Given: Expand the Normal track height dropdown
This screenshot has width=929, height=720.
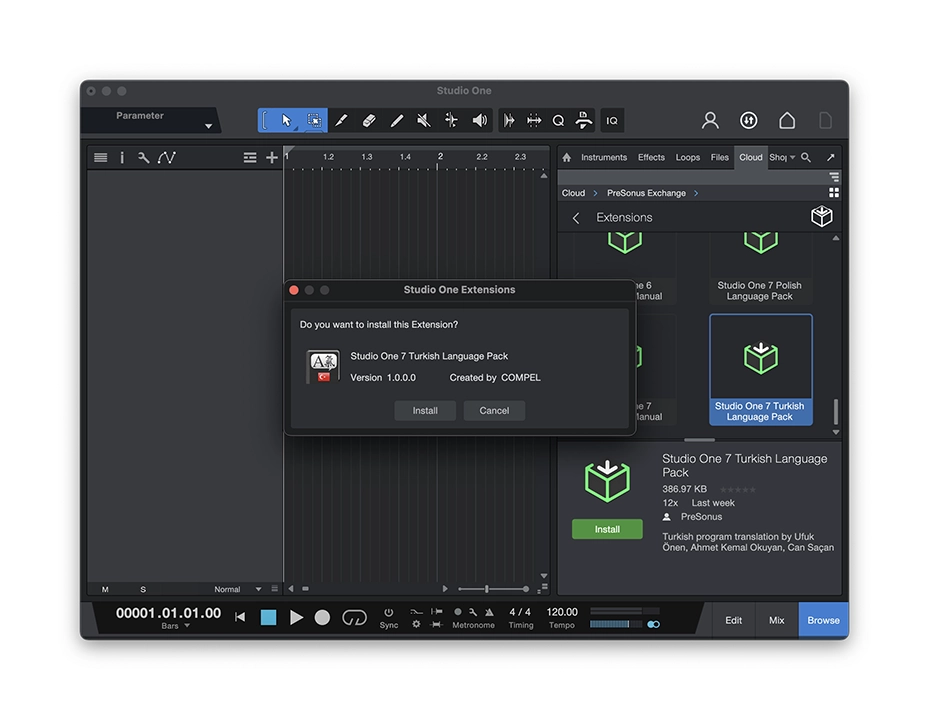Looking at the screenshot, I should click(x=258, y=589).
